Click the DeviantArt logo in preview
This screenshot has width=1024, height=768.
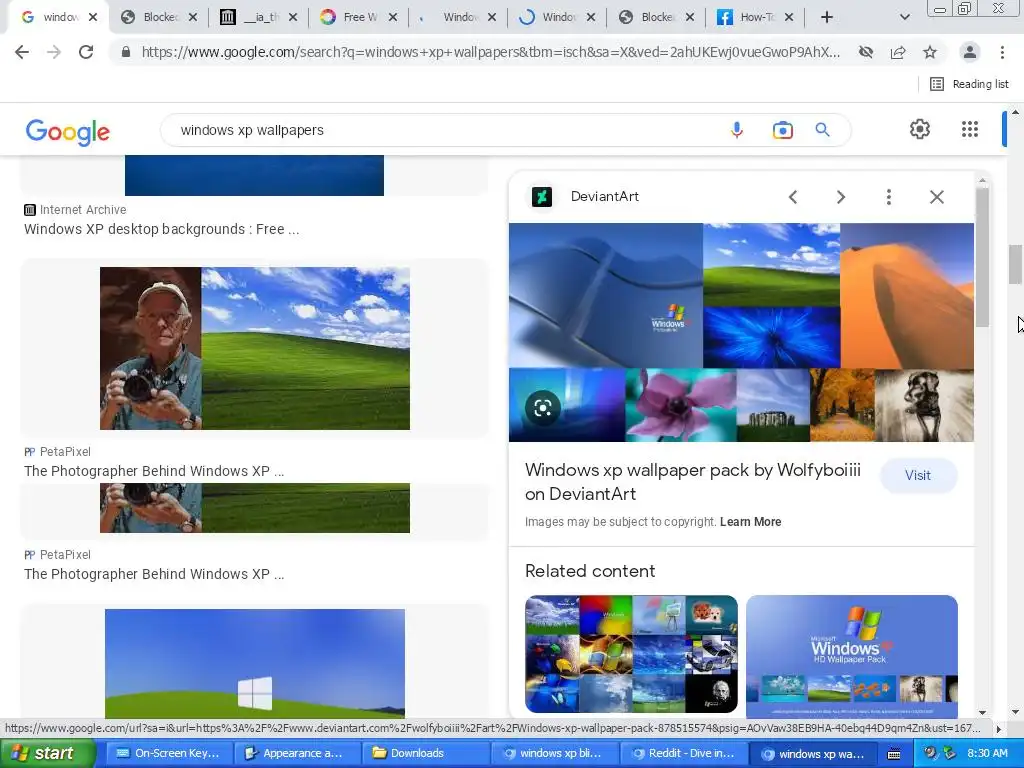coord(541,197)
